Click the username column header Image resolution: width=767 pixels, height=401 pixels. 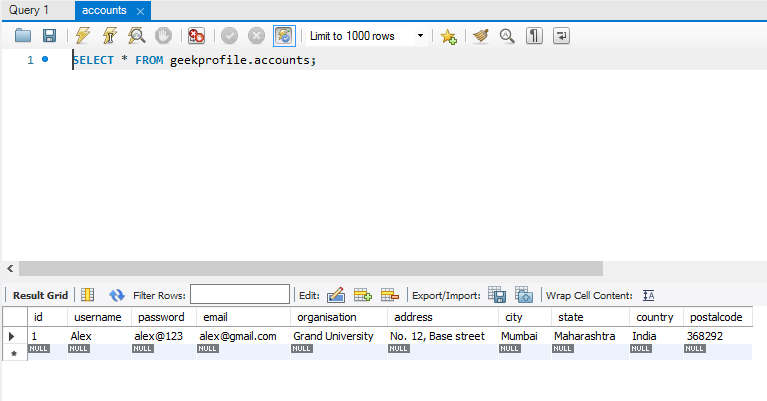coord(98,317)
